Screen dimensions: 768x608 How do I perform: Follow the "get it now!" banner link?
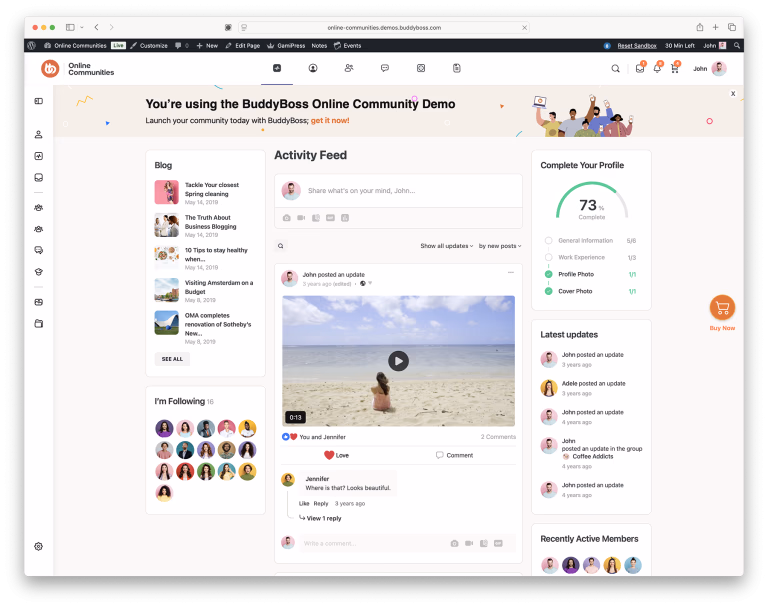coord(330,121)
